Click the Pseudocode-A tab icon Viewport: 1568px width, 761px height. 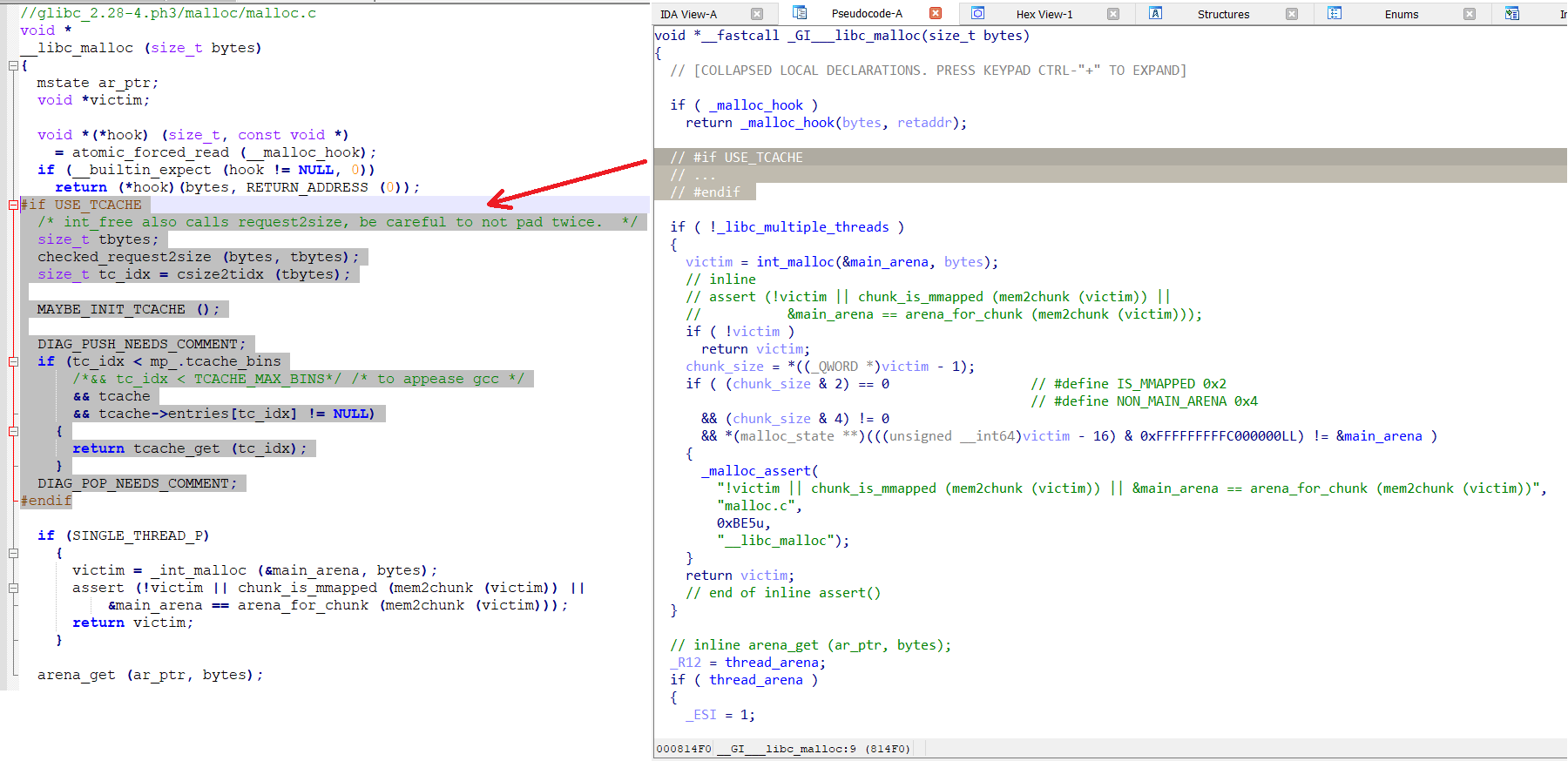(x=800, y=13)
